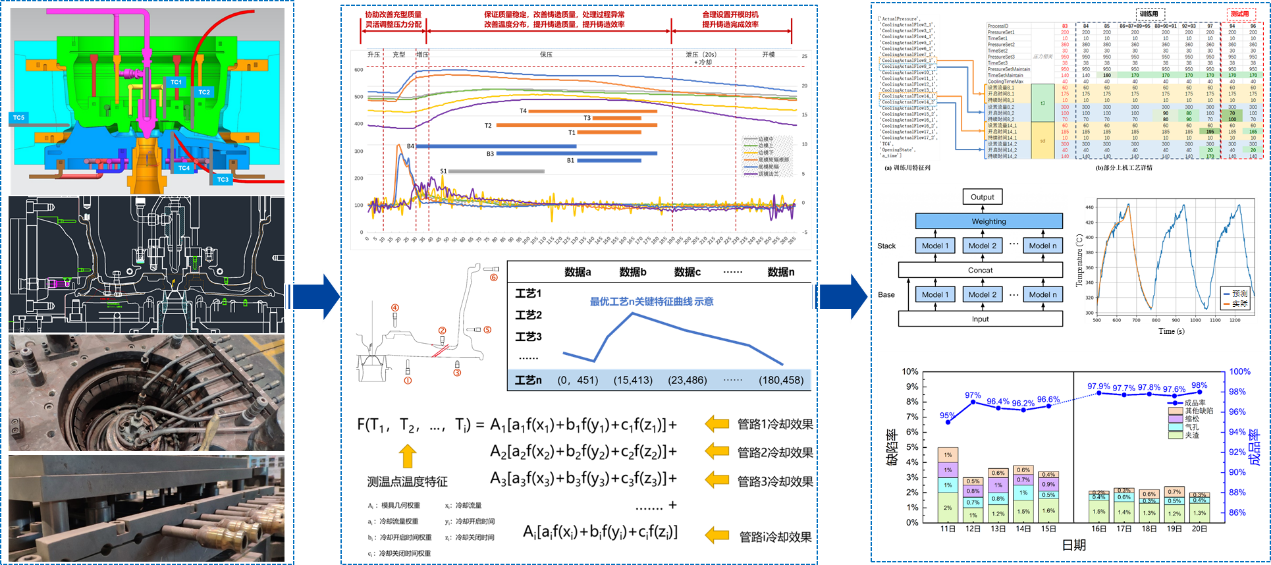The width and height of the screenshot is (1271, 565).
Task: Click the 97% yield point on 12日
Action: pos(973,402)
